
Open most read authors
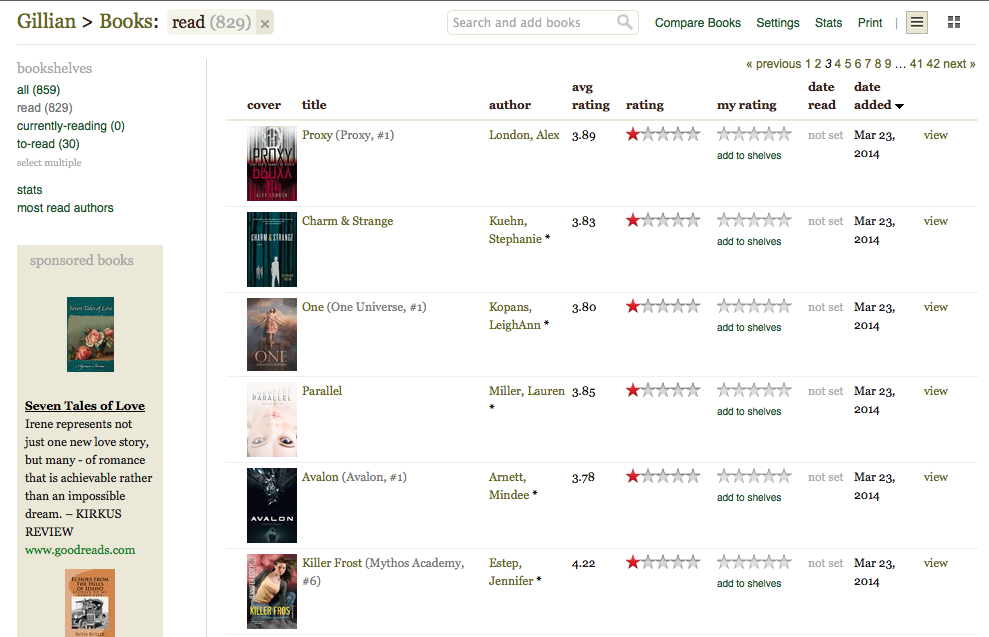[65, 208]
